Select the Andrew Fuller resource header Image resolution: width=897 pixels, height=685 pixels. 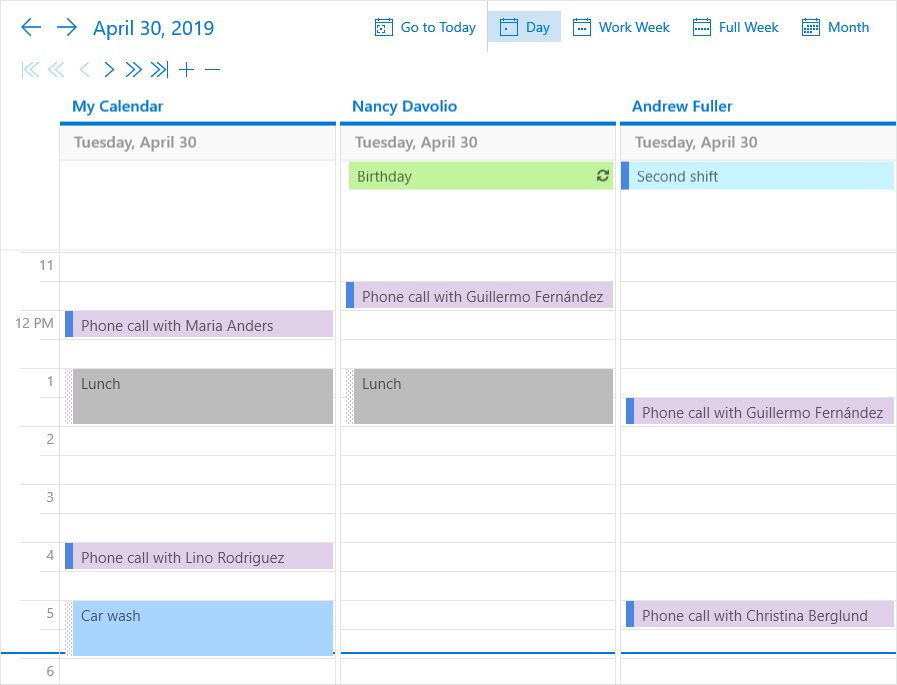[682, 106]
